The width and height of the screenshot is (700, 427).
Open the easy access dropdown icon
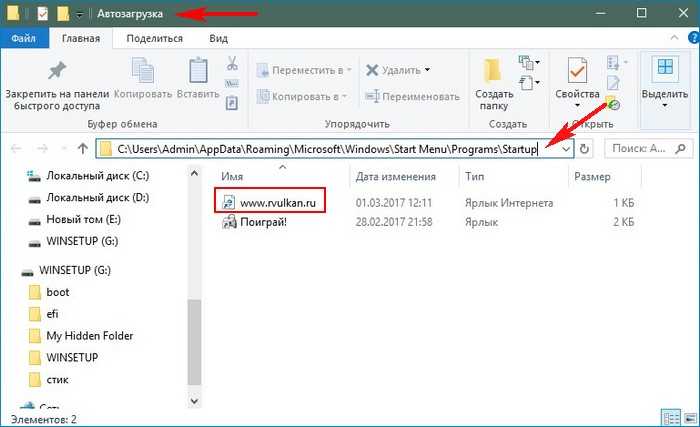click(x=529, y=83)
